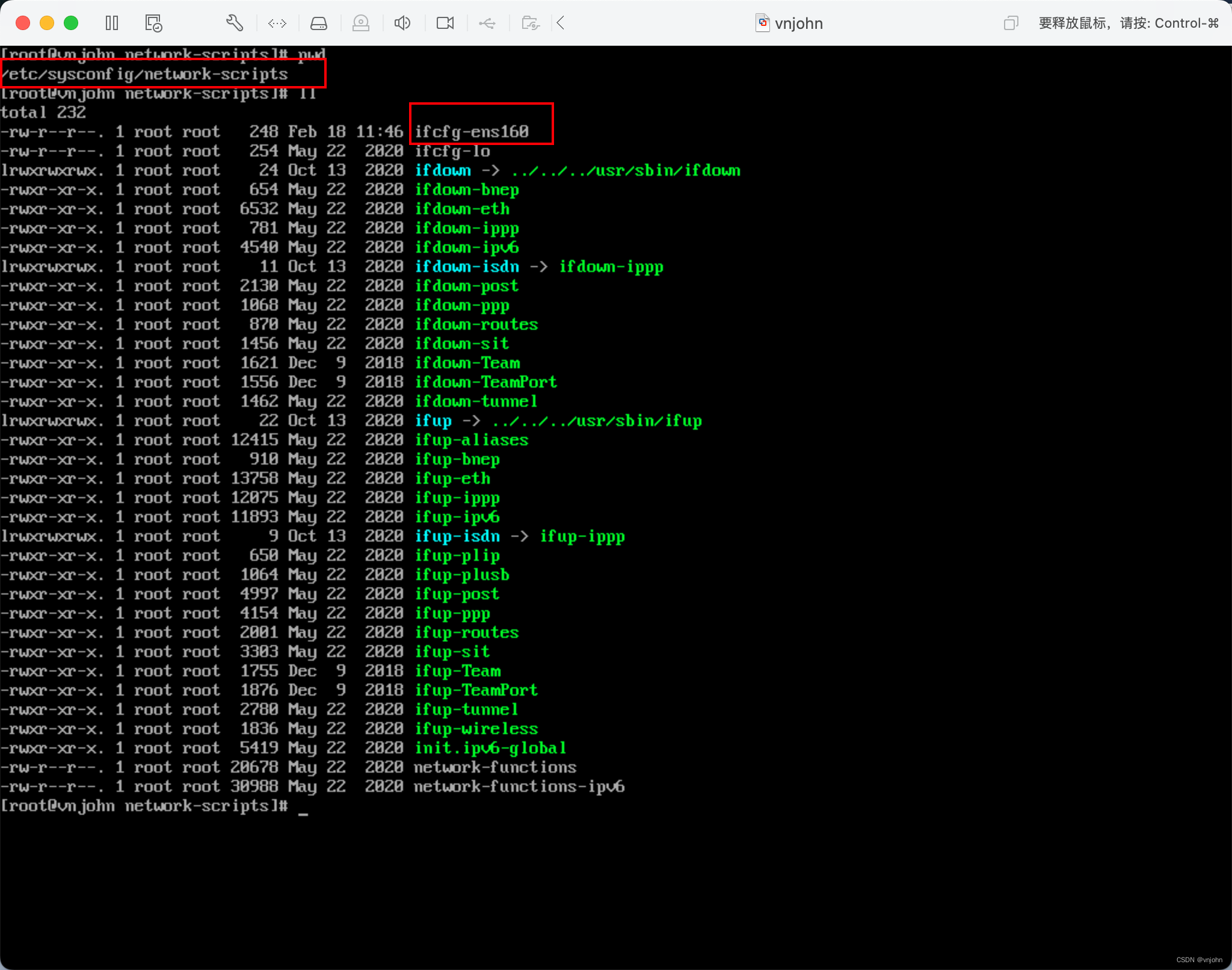
Task: Click the ifup-TeamPort entry
Action: [476, 690]
